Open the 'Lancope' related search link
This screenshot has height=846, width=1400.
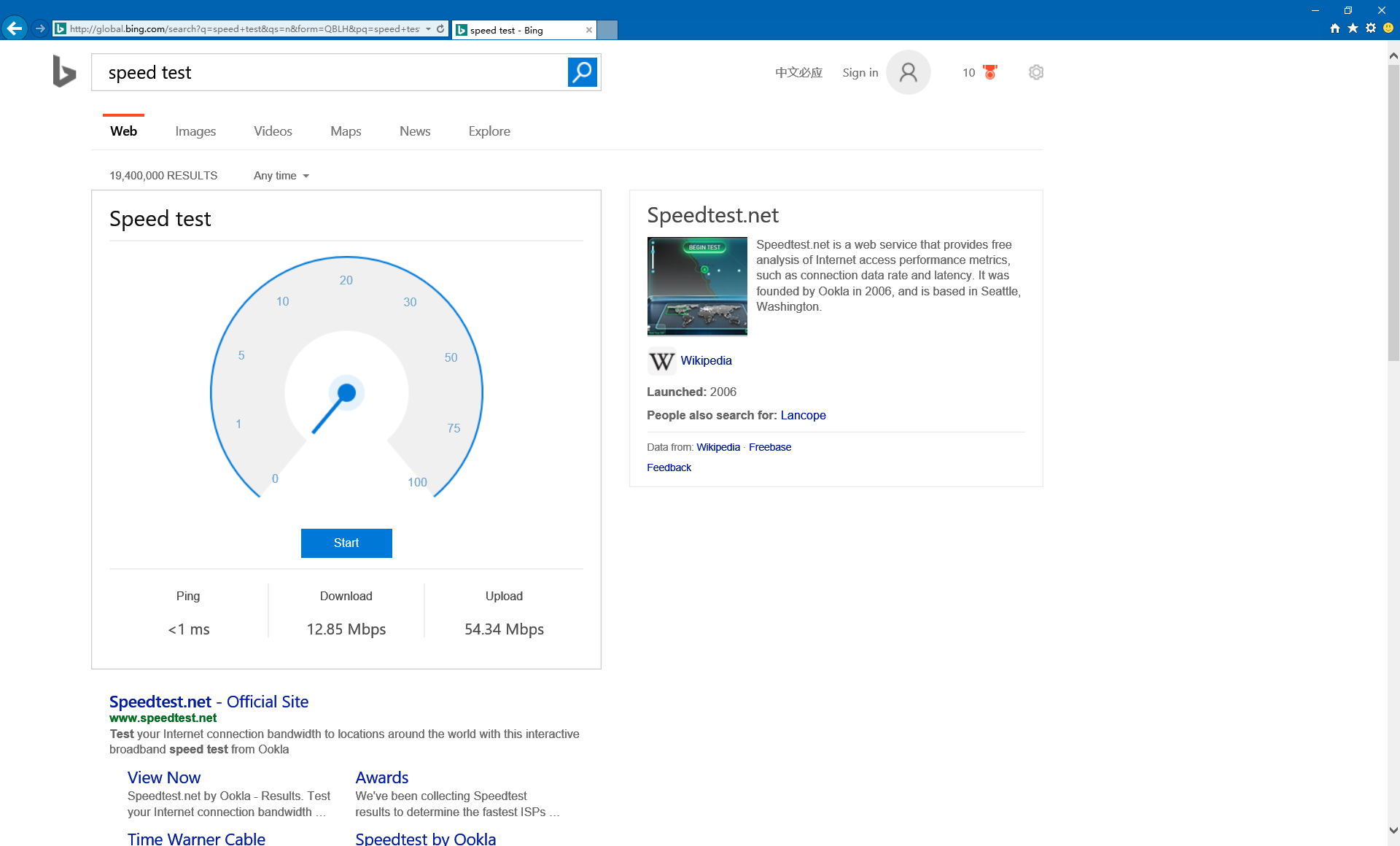tap(803, 416)
